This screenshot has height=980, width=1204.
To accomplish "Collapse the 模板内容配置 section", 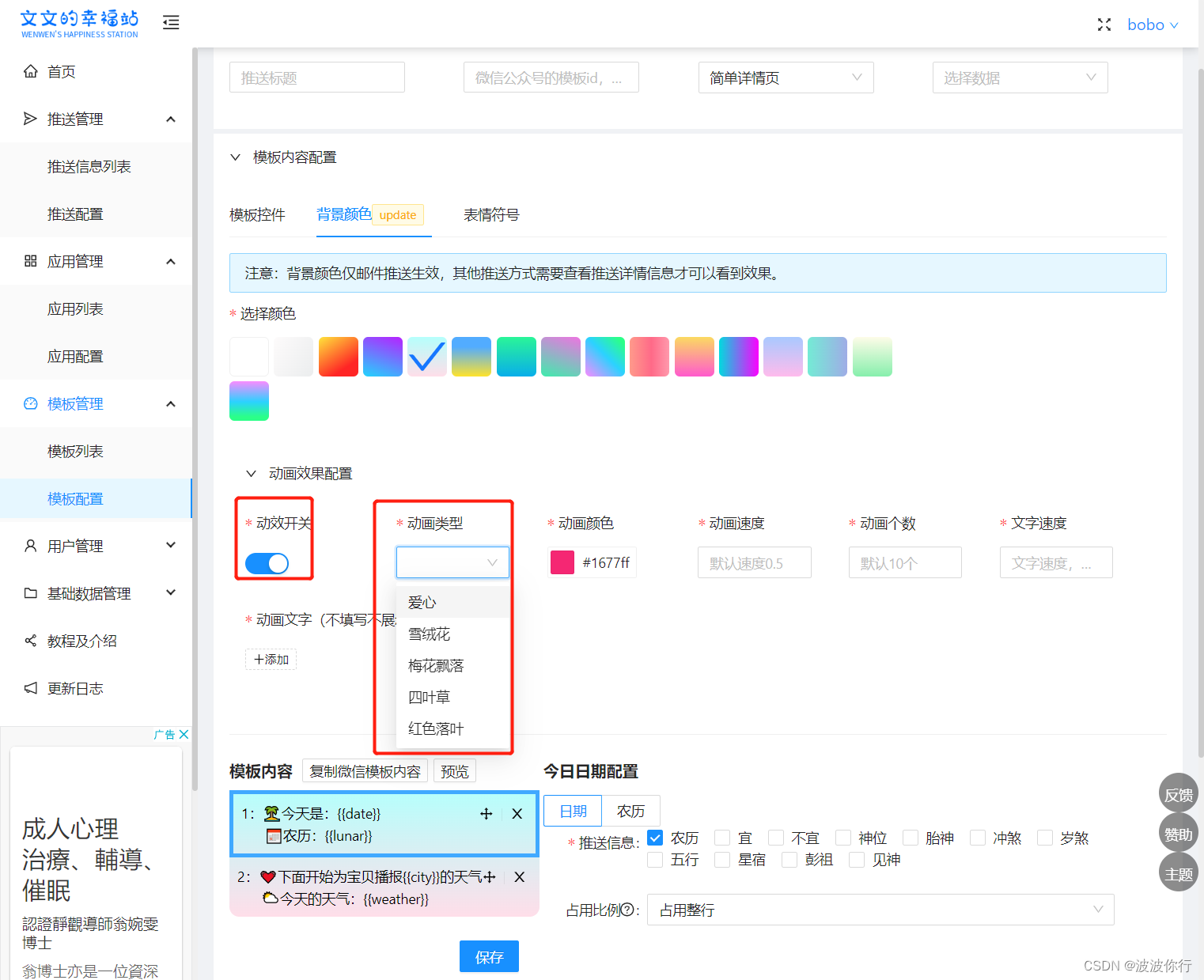I will [x=236, y=157].
